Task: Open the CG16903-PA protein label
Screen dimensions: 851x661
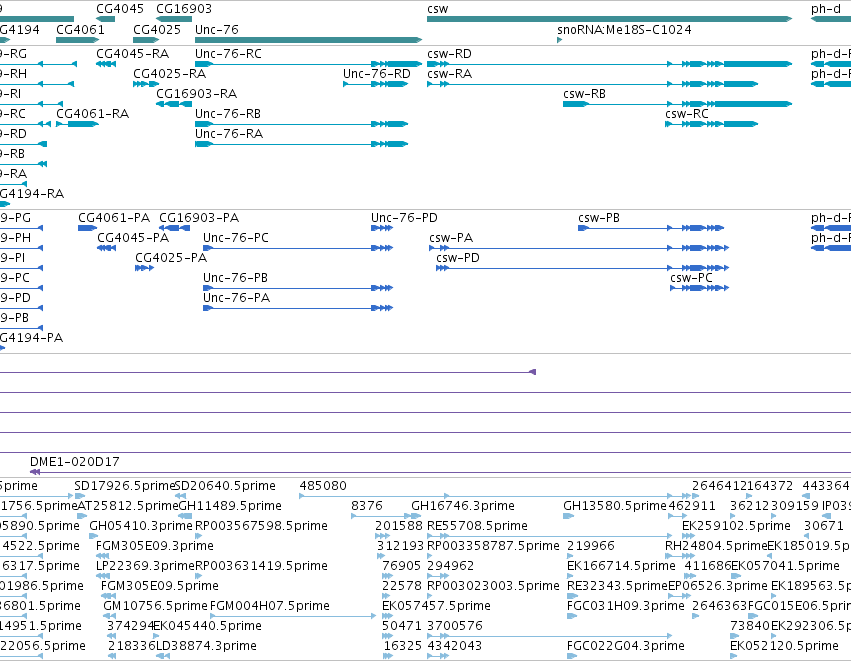Action: click(199, 218)
